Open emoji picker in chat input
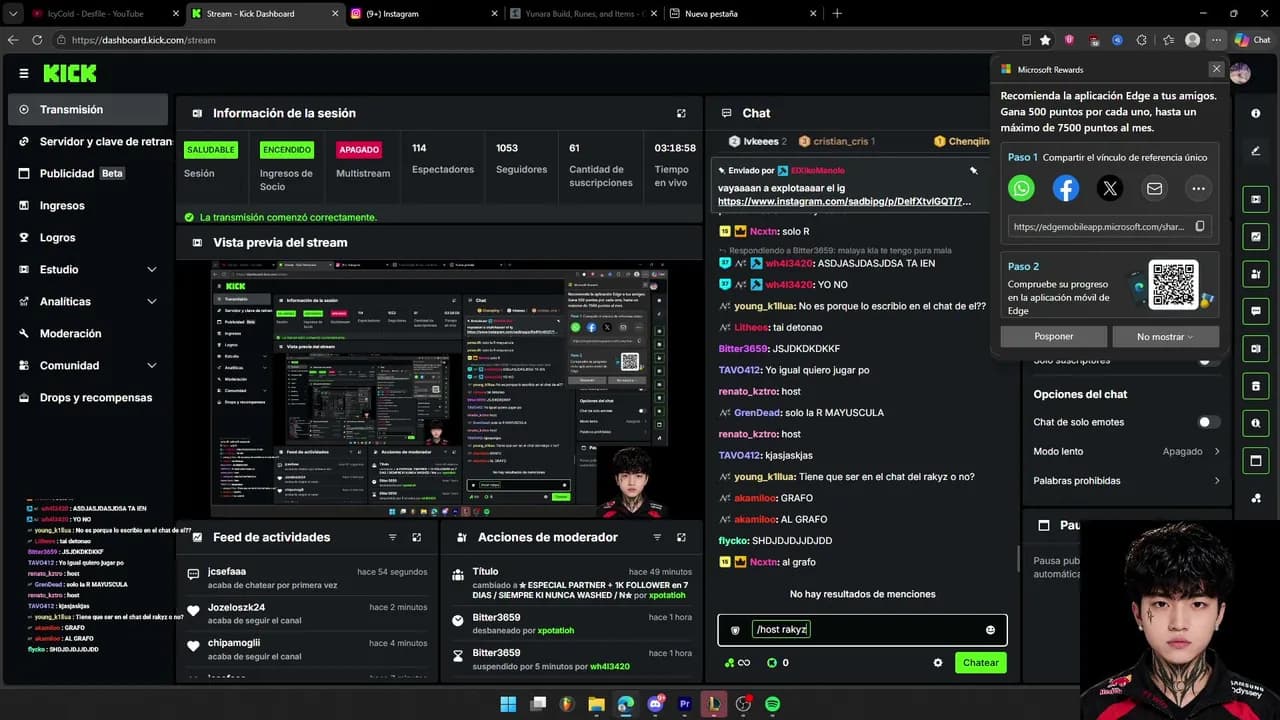 990,630
